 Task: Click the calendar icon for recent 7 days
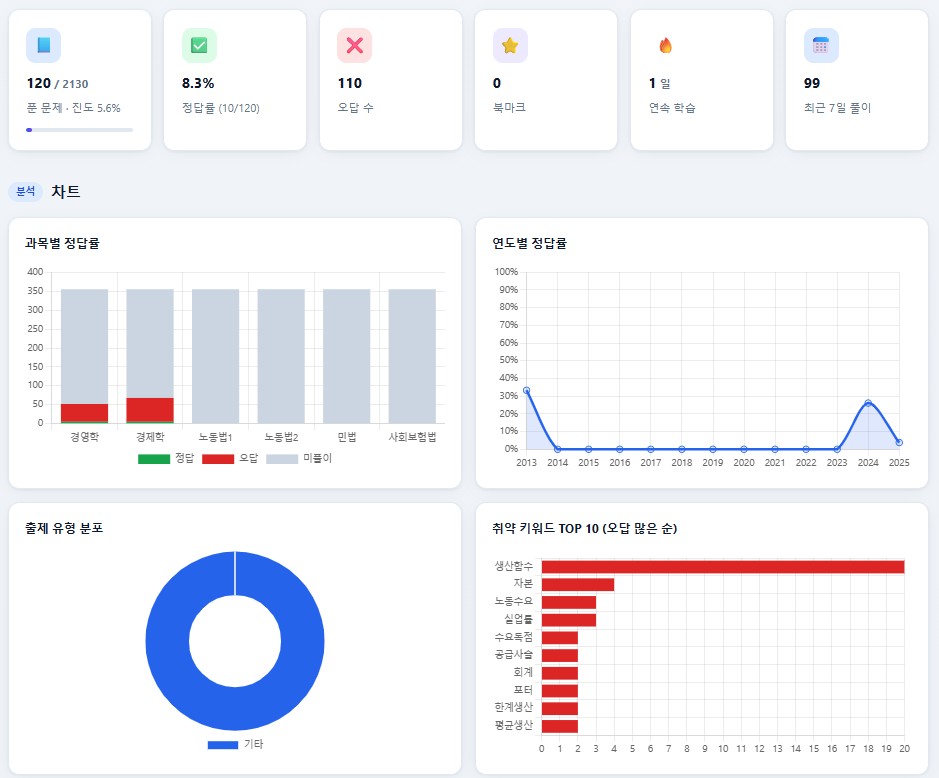pyautogui.click(x=820, y=46)
